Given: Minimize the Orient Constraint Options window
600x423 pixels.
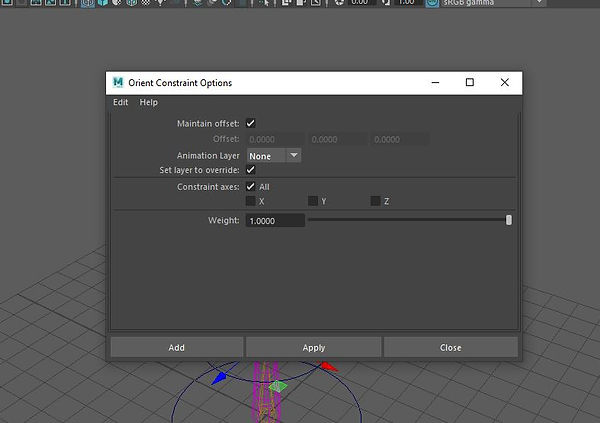Looking at the screenshot, I should [435, 82].
